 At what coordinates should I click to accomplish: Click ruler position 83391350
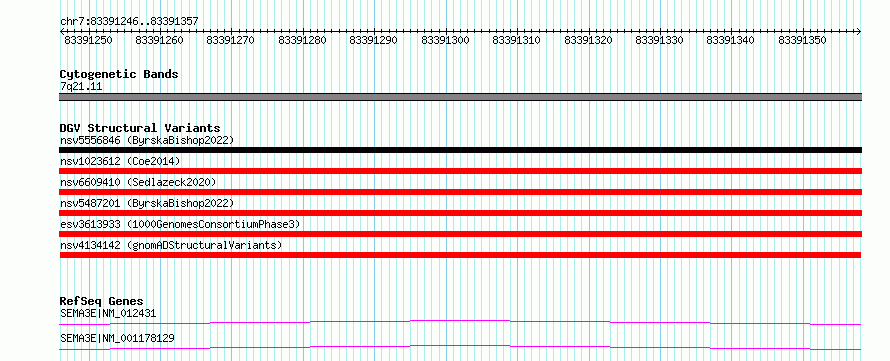[802, 41]
